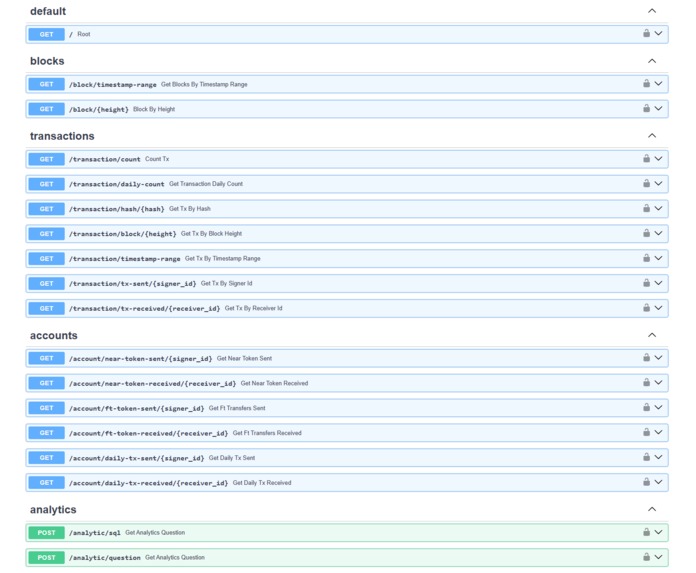Viewport: 696px width, 573px height.
Task: Click lock icon for /account/daily-tx-received/{receiver_id}
Action: point(646,482)
